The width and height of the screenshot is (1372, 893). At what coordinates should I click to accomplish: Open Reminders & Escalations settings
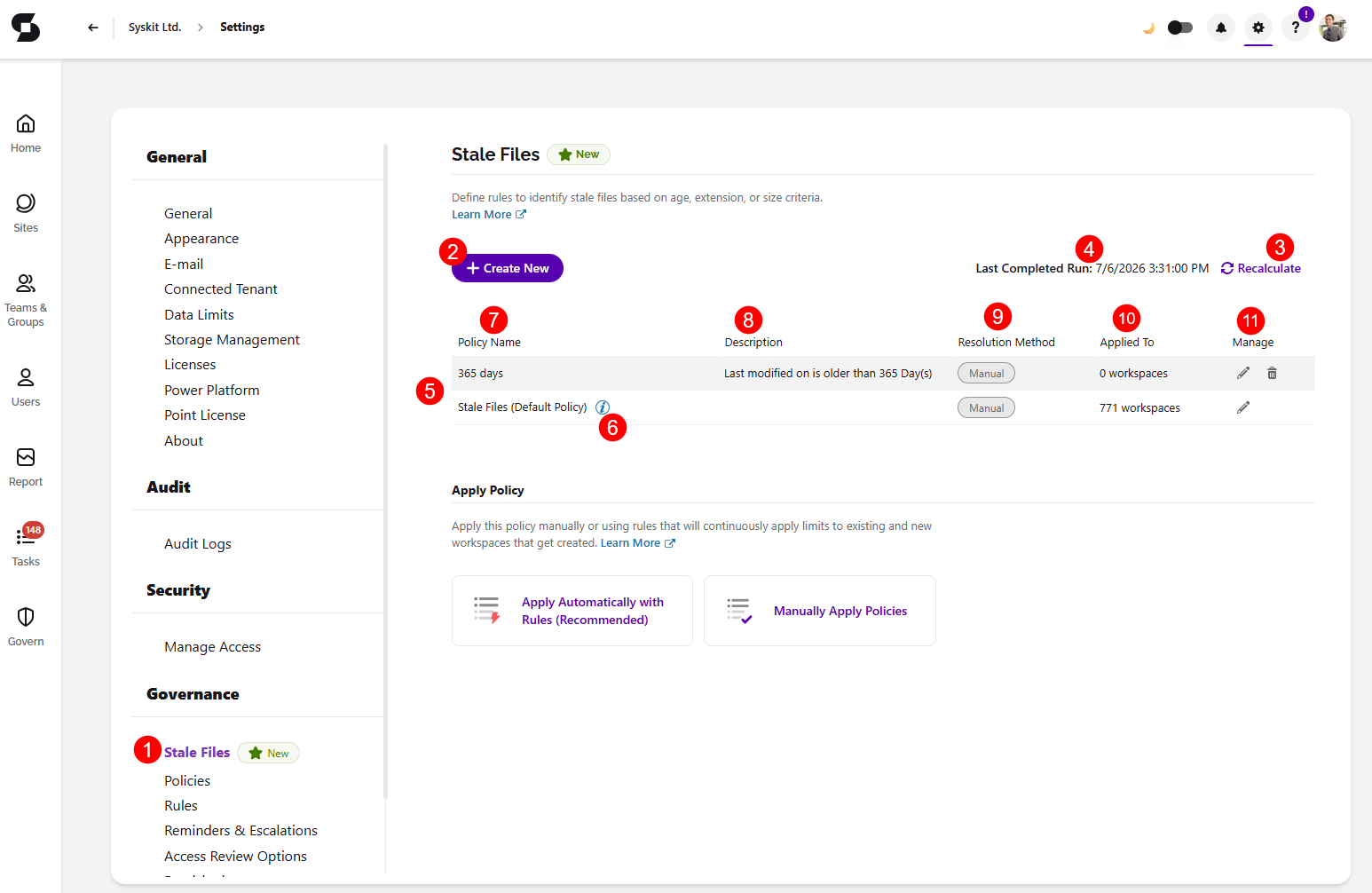[240, 831]
